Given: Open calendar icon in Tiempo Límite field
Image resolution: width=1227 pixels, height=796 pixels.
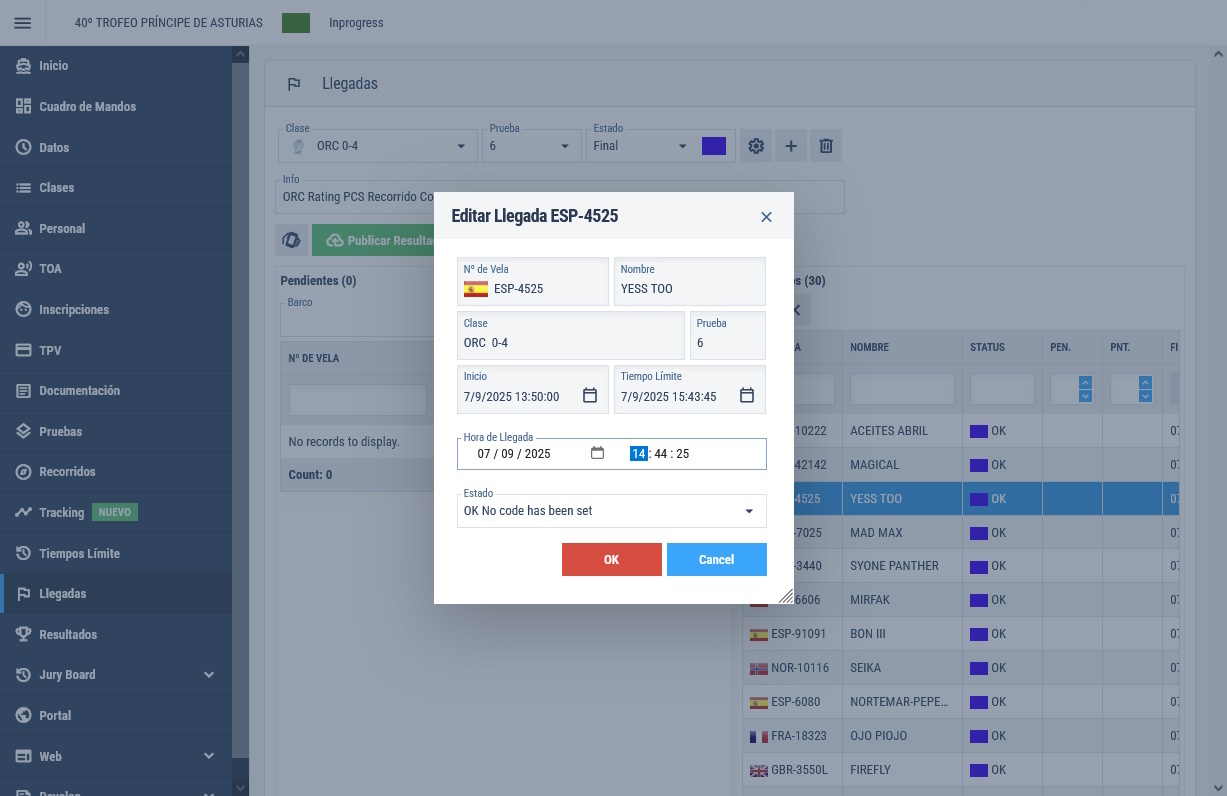Looking at the screenshot, I should click(x=747, y=396).
